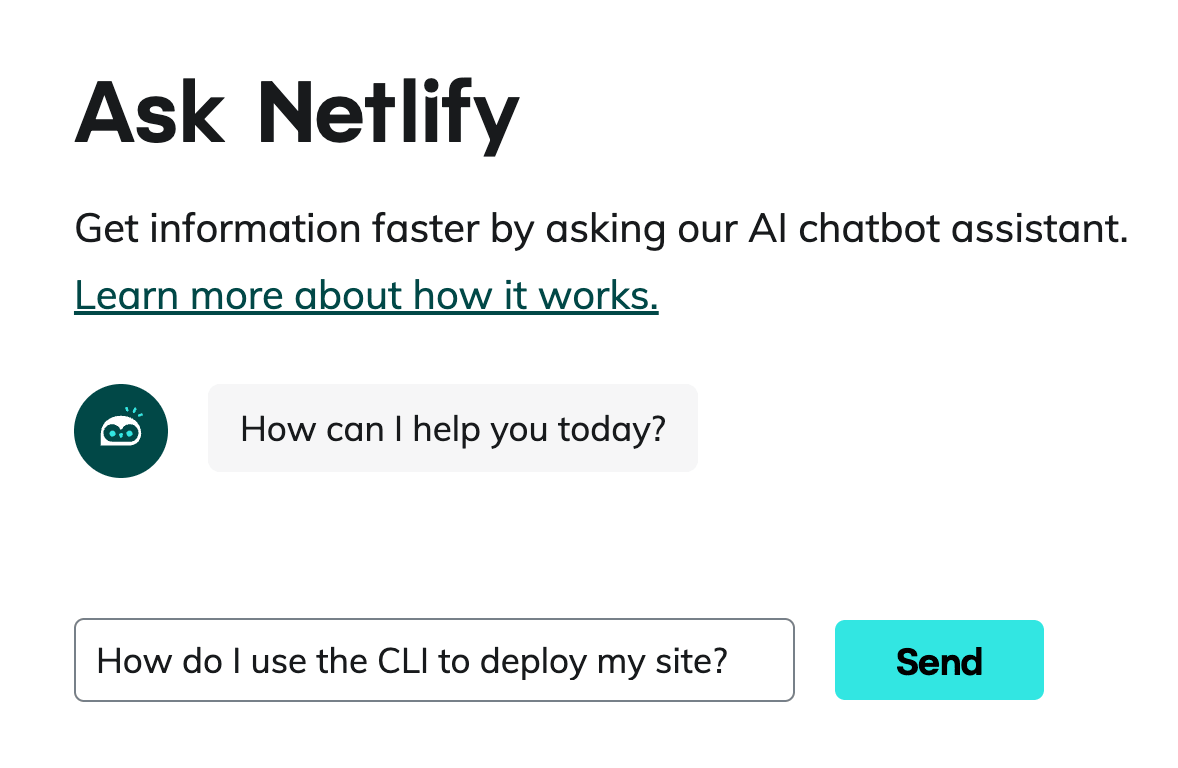Click the robot face in the dark green circle
The width and height of the screenshot is (1178, 768).
pyautogui.click(x=121, y=432)
